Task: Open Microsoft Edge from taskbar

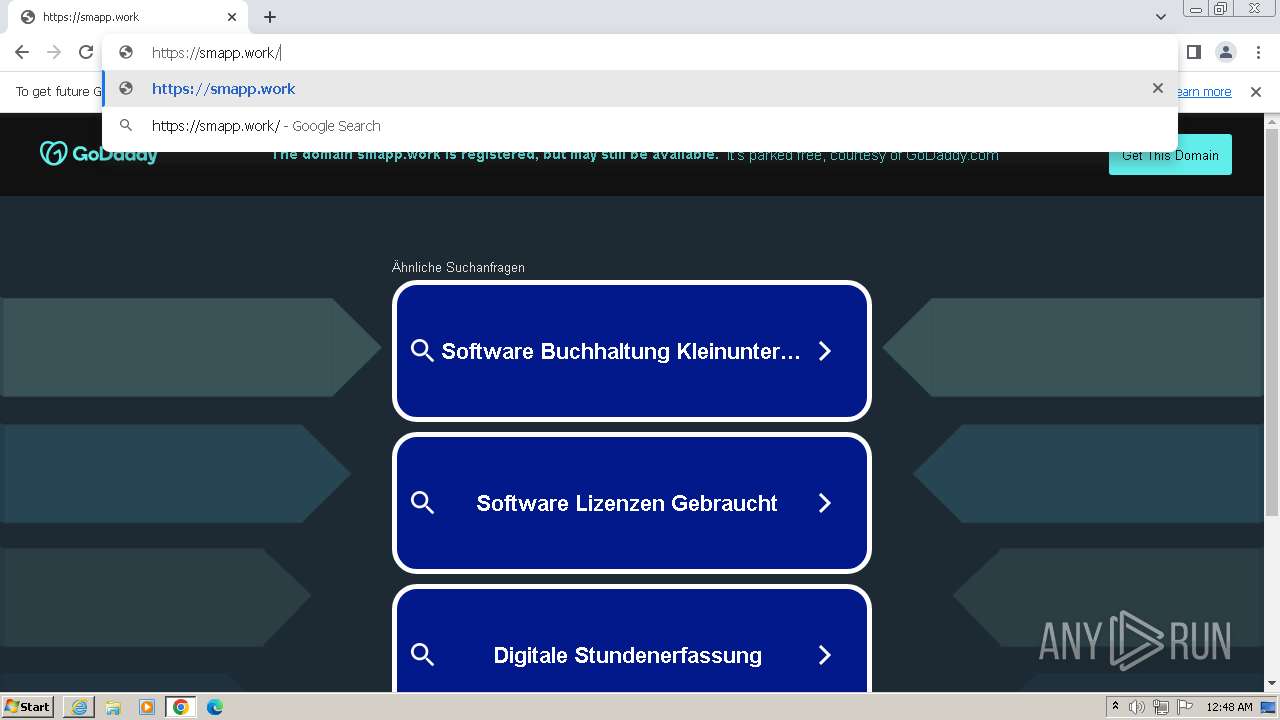Action: click(215, 707)
